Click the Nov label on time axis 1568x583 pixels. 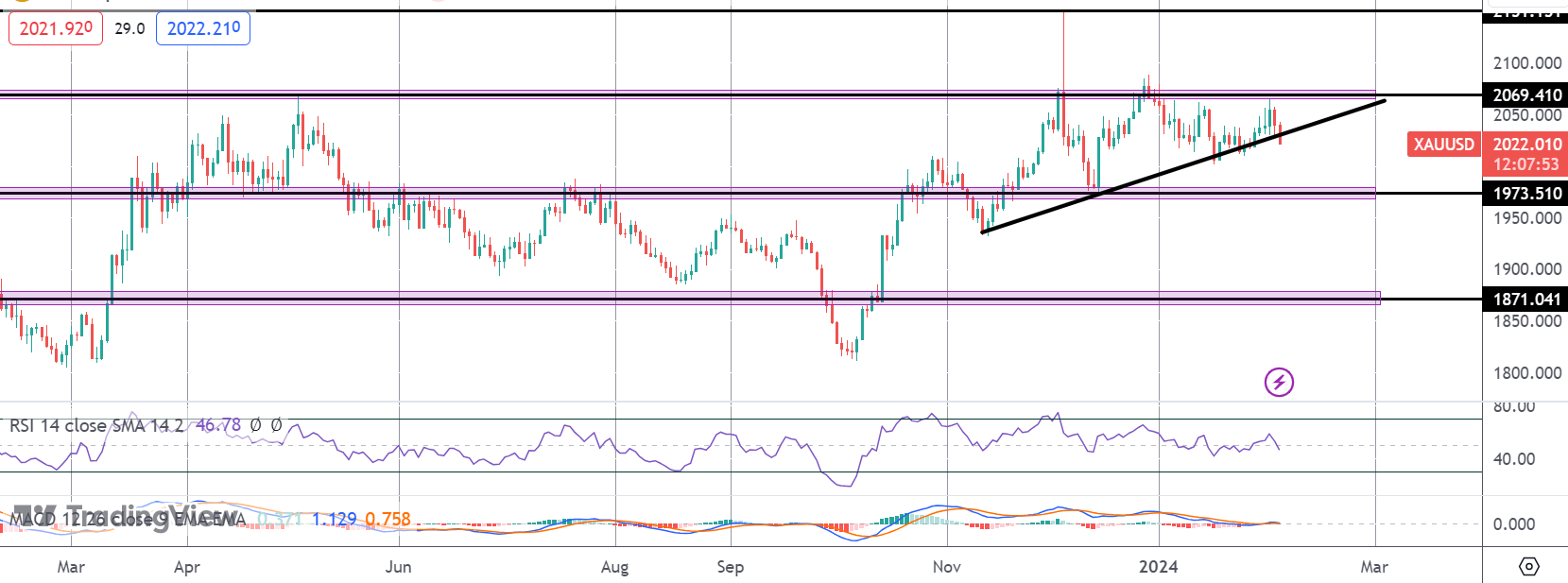(946, 567)
